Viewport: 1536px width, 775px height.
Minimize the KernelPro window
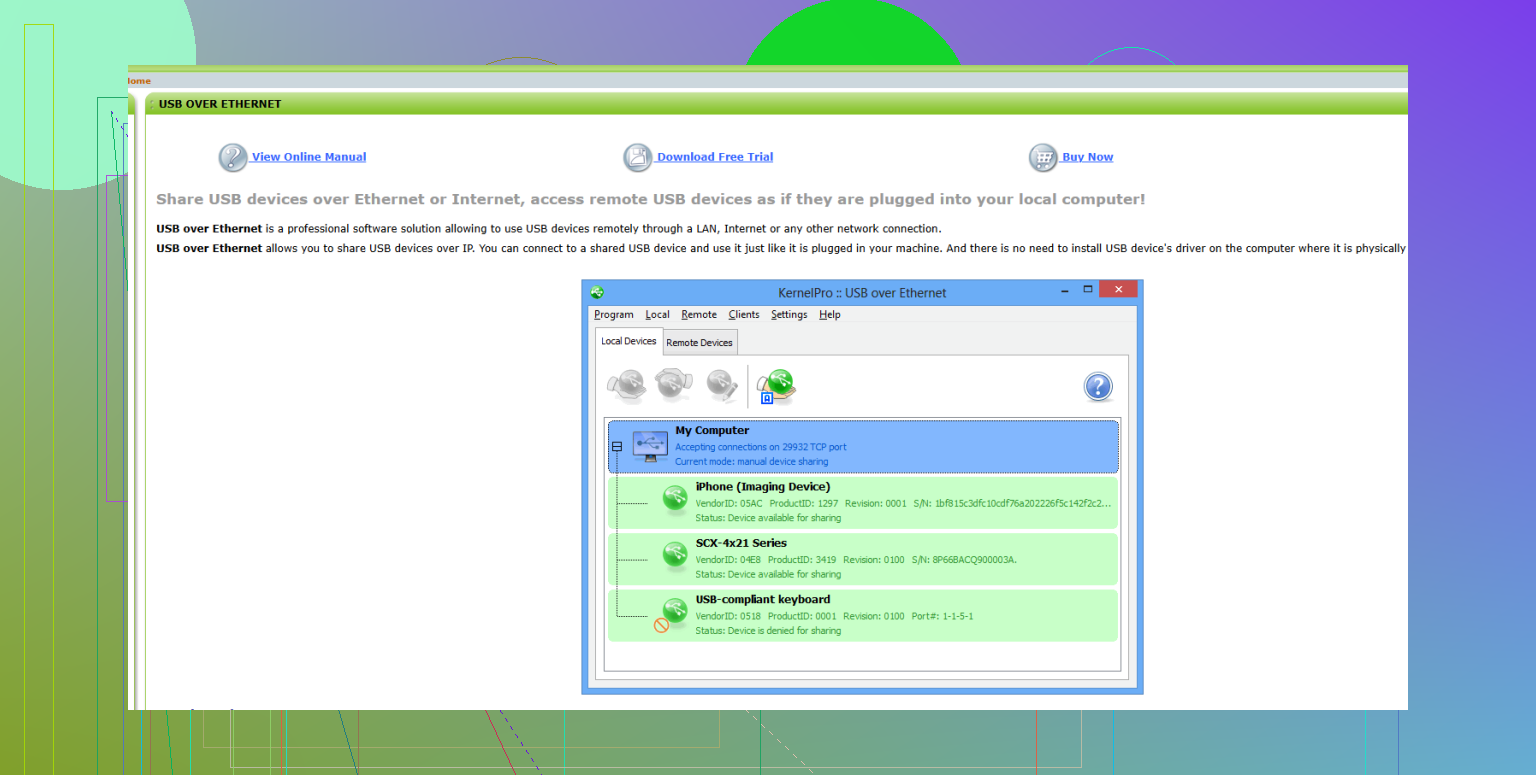1064,289
